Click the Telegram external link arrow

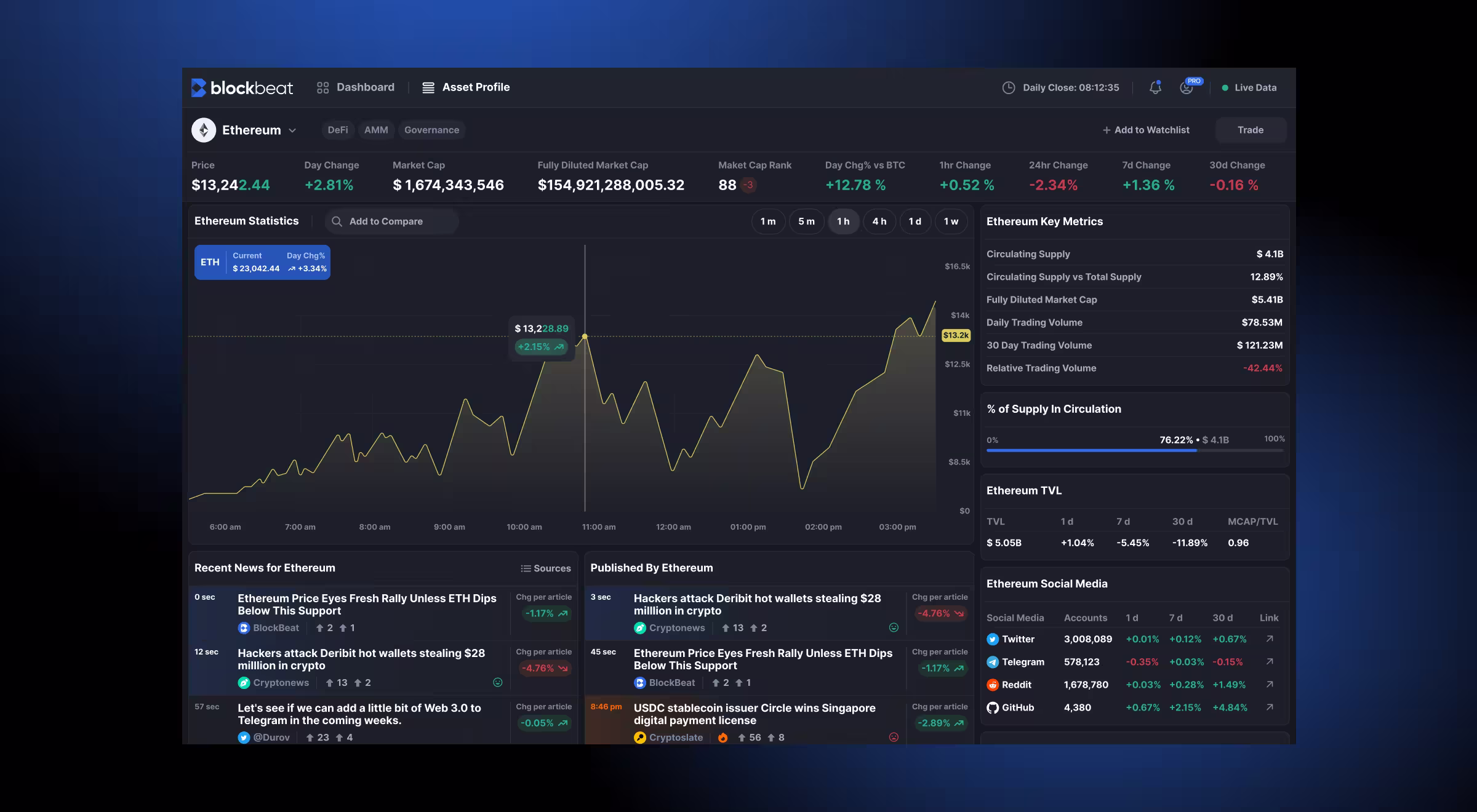click(x=1269, y=662)
